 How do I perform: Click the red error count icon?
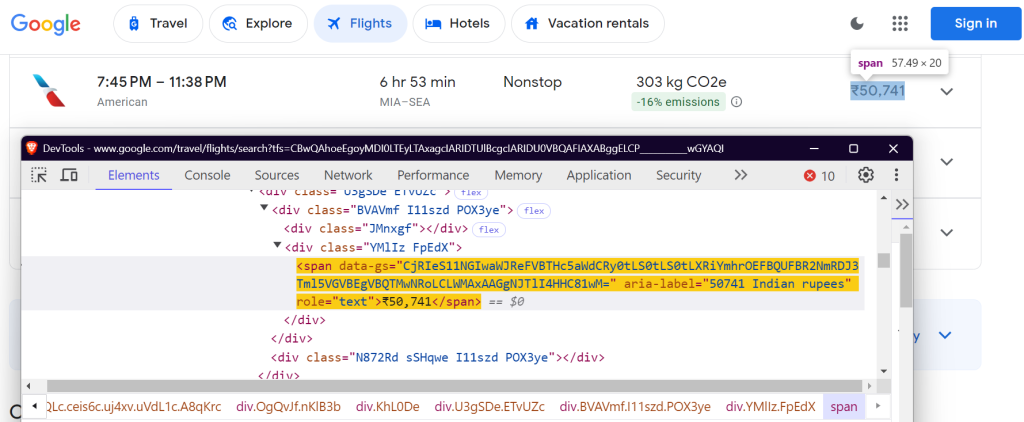click(810, 176)
